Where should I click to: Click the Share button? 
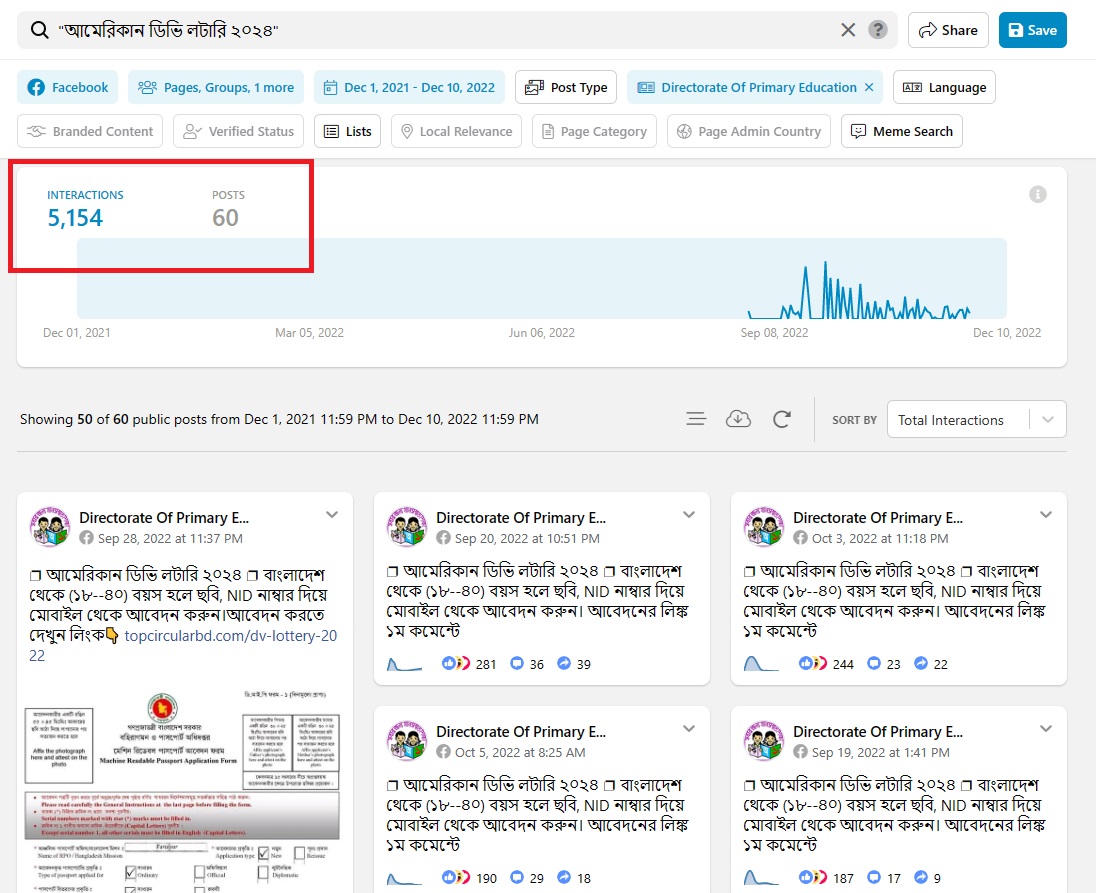pos(948,30)
